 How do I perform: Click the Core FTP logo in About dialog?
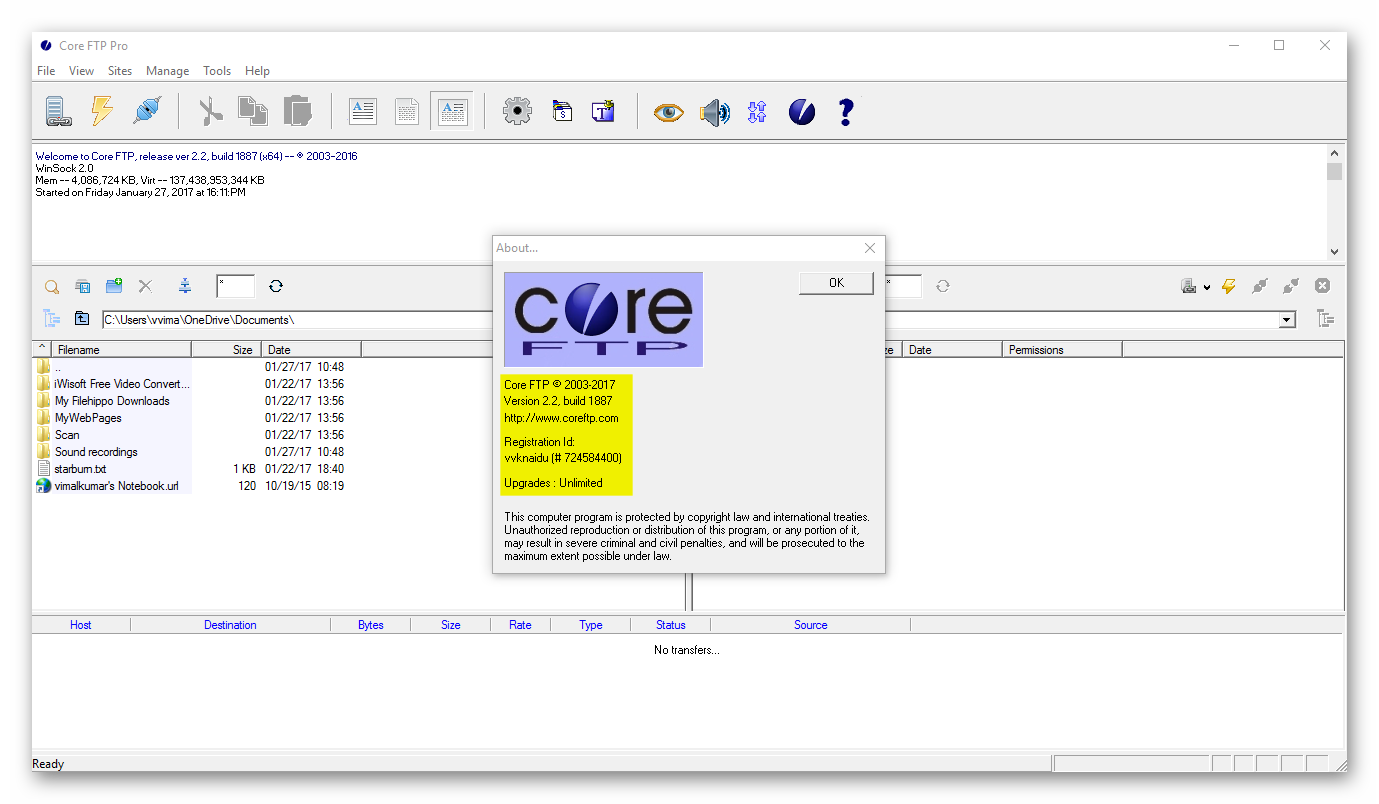click(603, 319)
